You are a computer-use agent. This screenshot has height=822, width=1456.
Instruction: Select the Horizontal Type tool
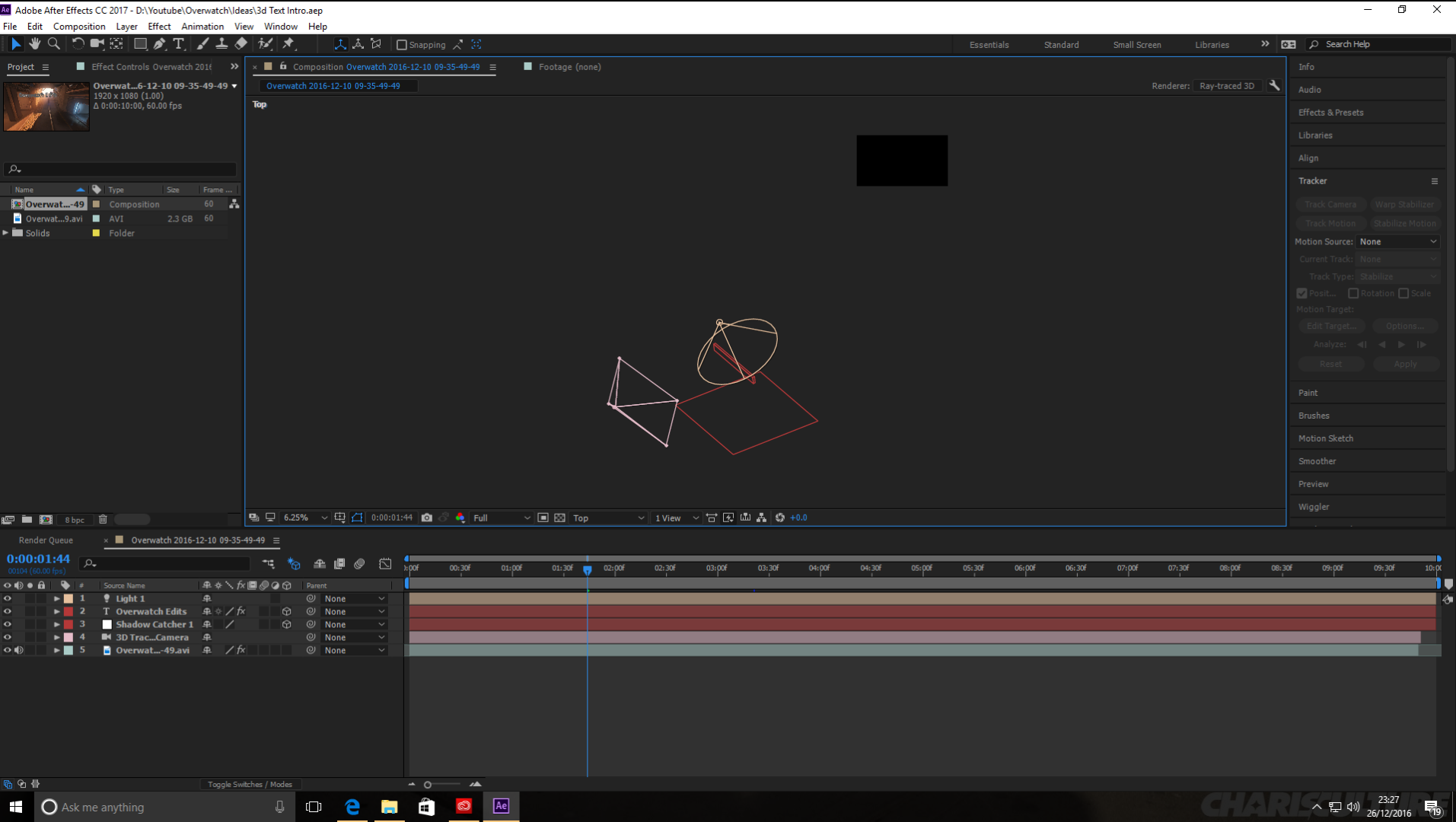pos(179,44)
